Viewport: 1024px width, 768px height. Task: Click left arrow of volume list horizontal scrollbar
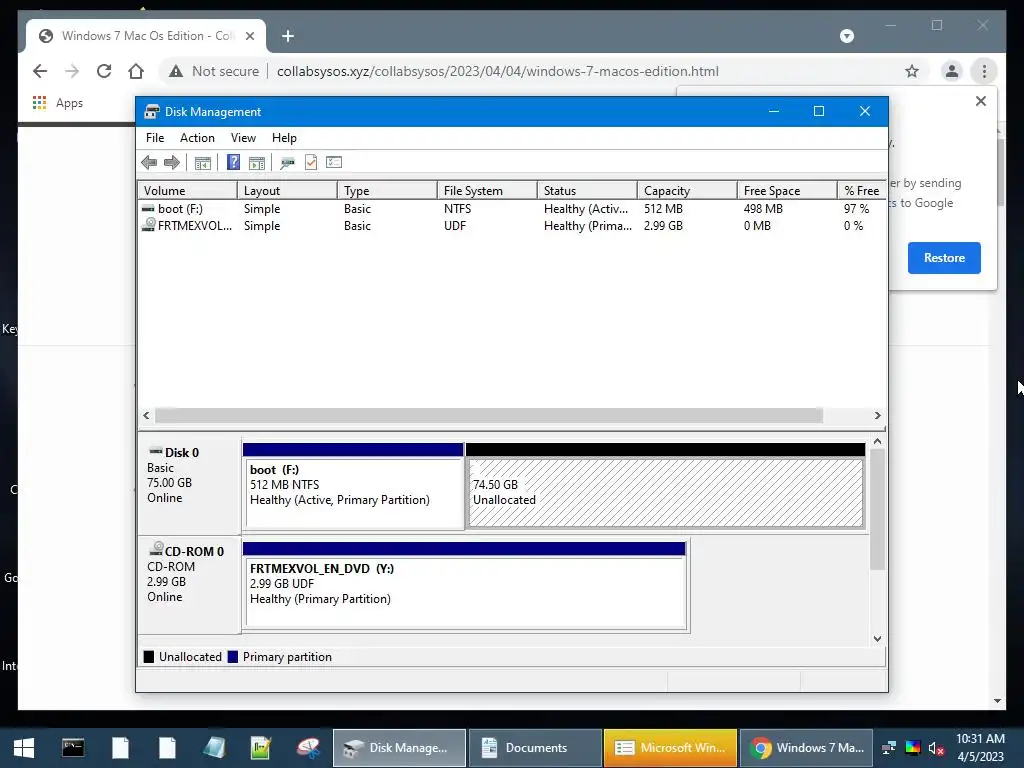point(146,415)
